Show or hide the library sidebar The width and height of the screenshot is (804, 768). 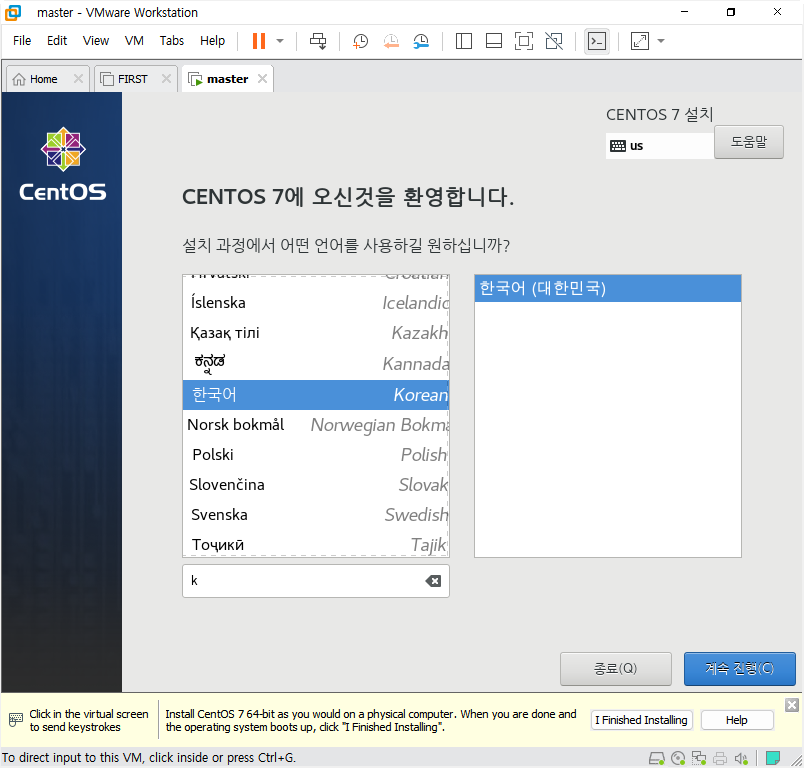[464, 41]
